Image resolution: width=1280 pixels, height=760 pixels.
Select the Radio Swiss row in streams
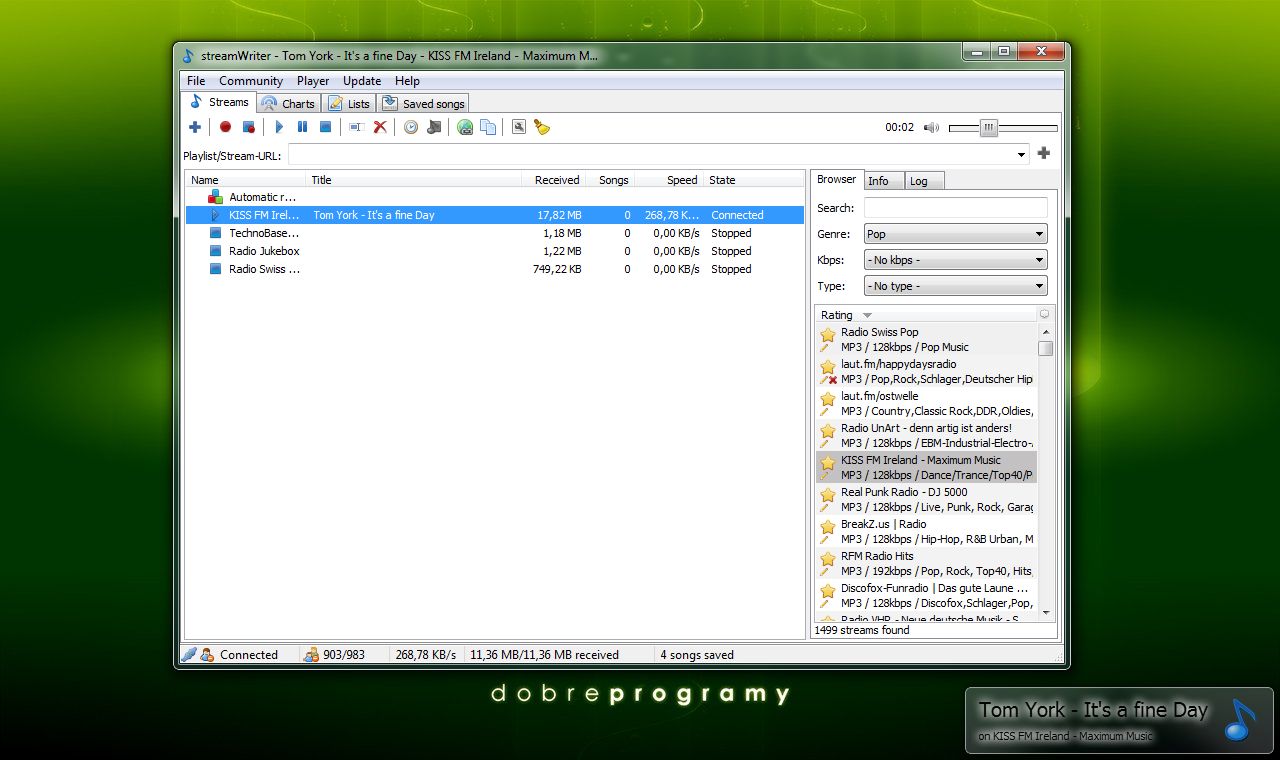(x=495, y=269)
